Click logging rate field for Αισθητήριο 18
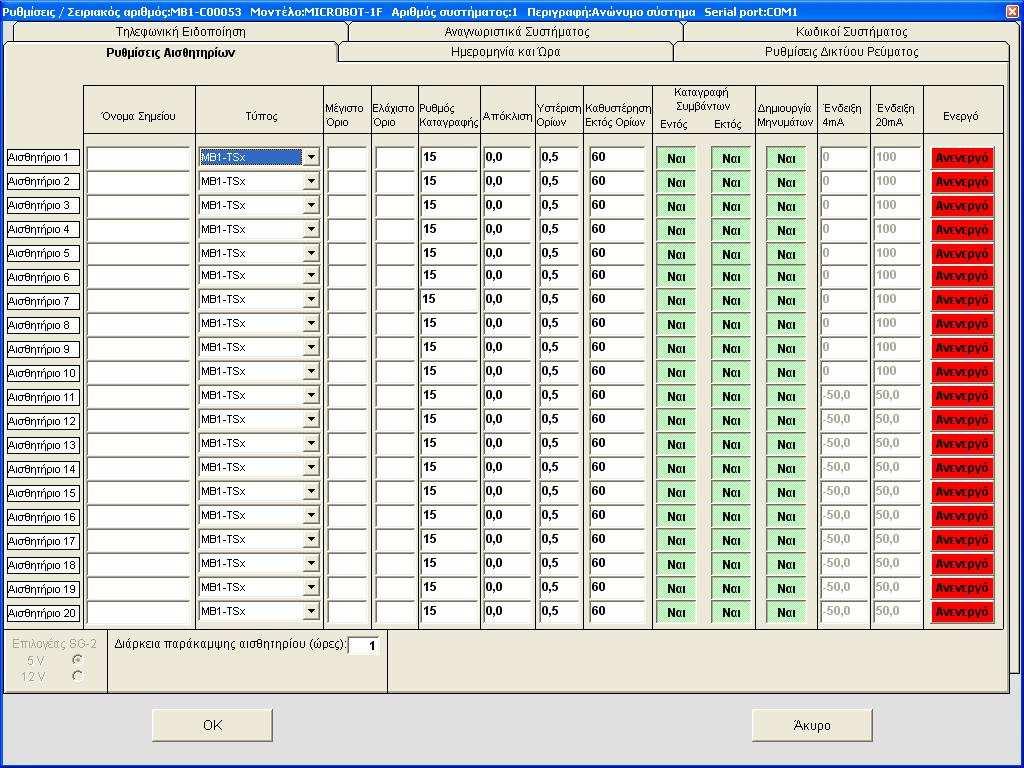Image resolution: width=1024 pixels, height=768 pixels. pos(449,563)
